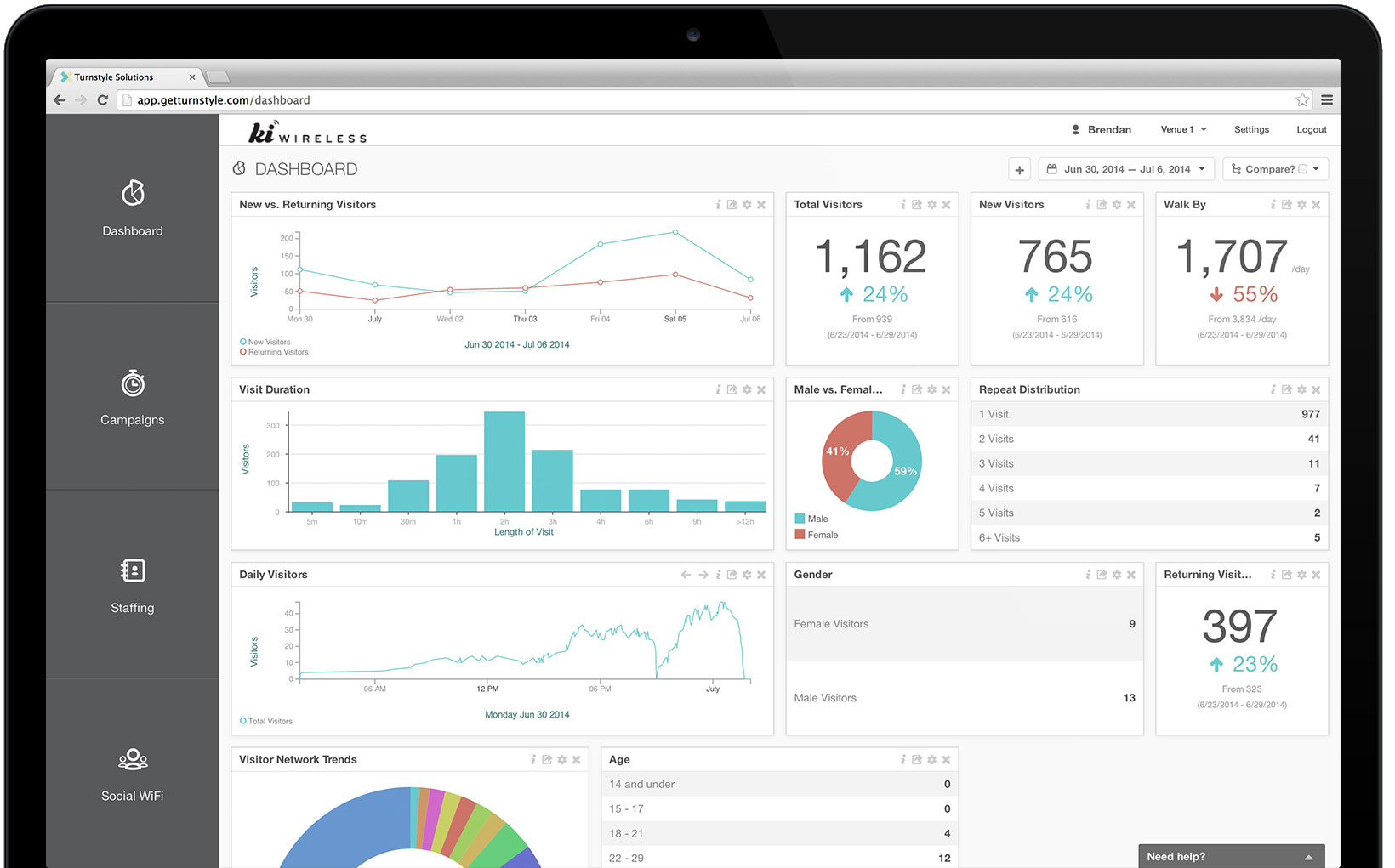Open the date range dropdown
Screen dimensions: 1395x868
(1126, 169)
